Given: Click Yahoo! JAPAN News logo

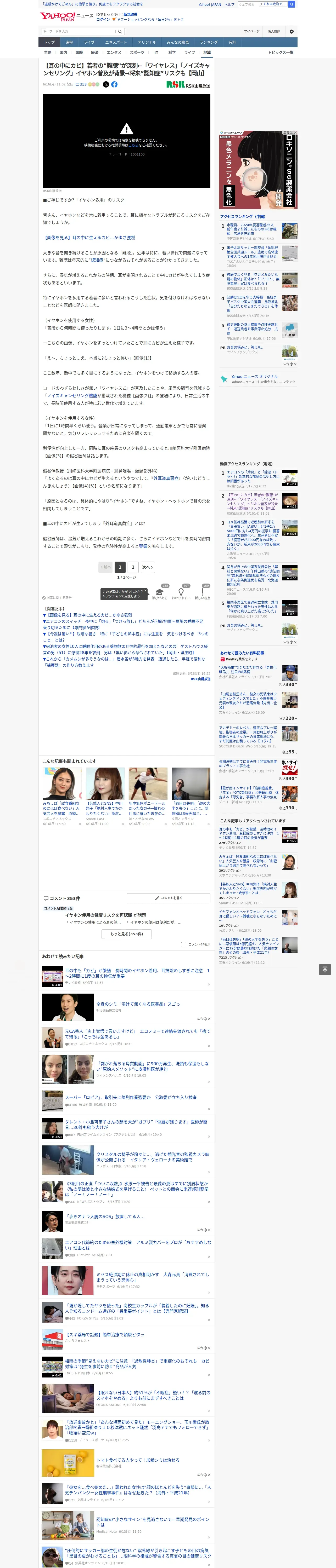Looking at the screenshot, I should point(66,16).
